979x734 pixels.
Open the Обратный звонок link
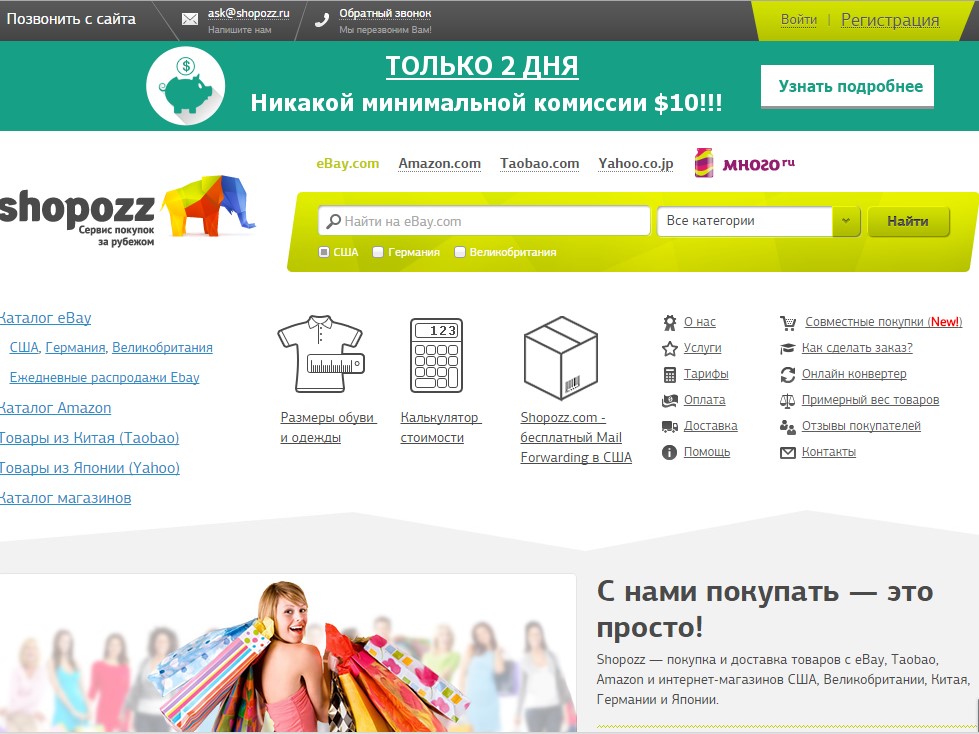click(385, 13)
